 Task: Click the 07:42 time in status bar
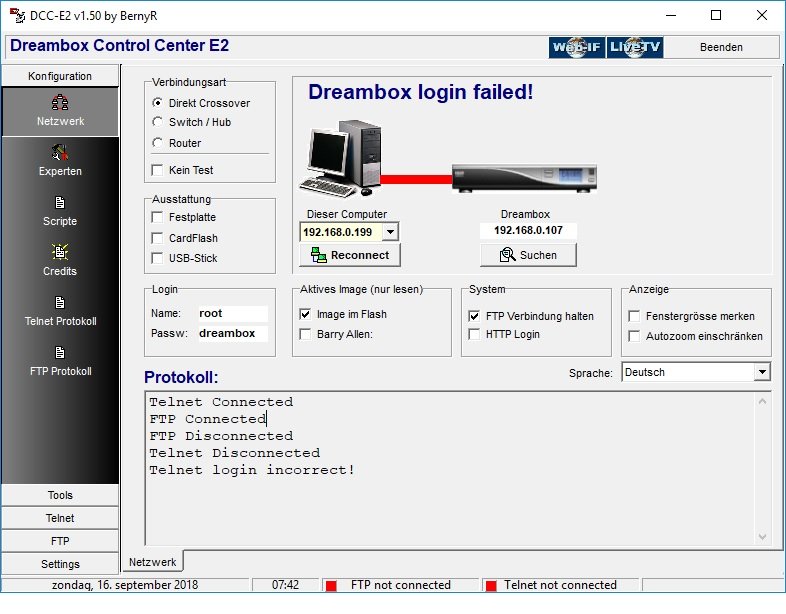(x=285, y=585)
